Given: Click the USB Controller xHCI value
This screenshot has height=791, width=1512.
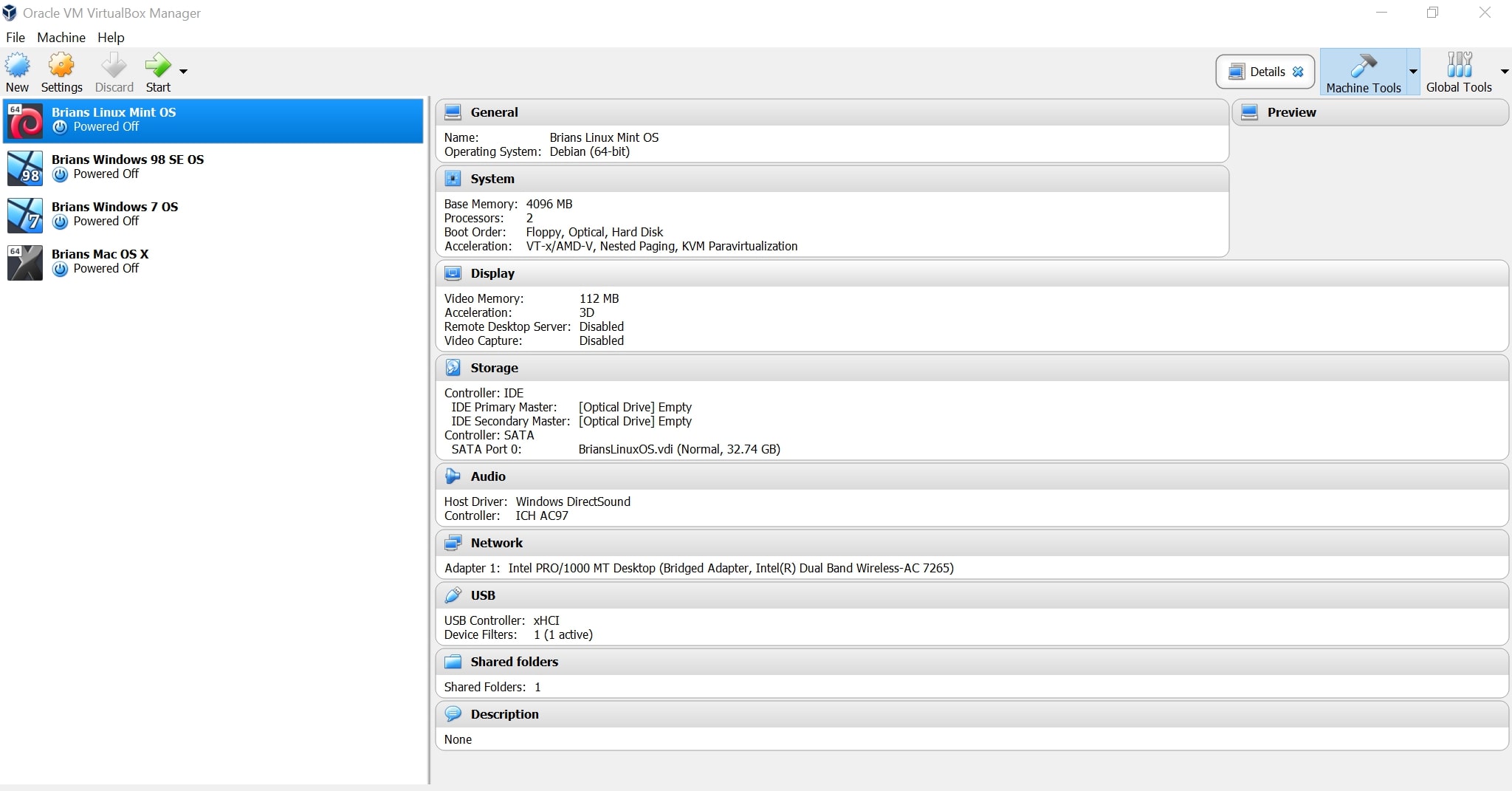Looking at the screenshot, I should pos(546,620).
